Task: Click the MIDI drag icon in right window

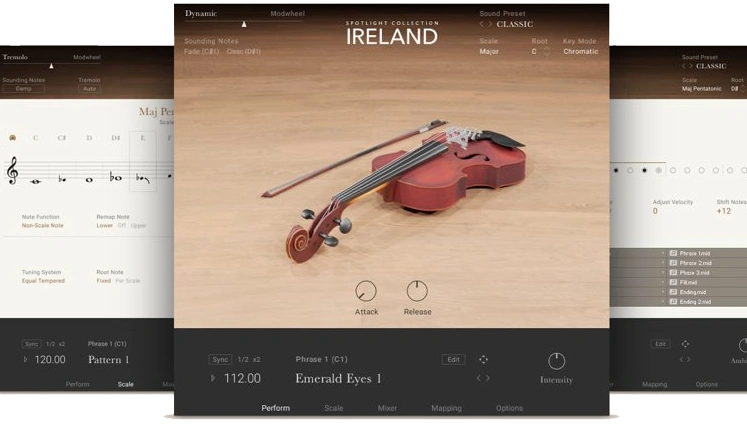Action: (685, 344)
